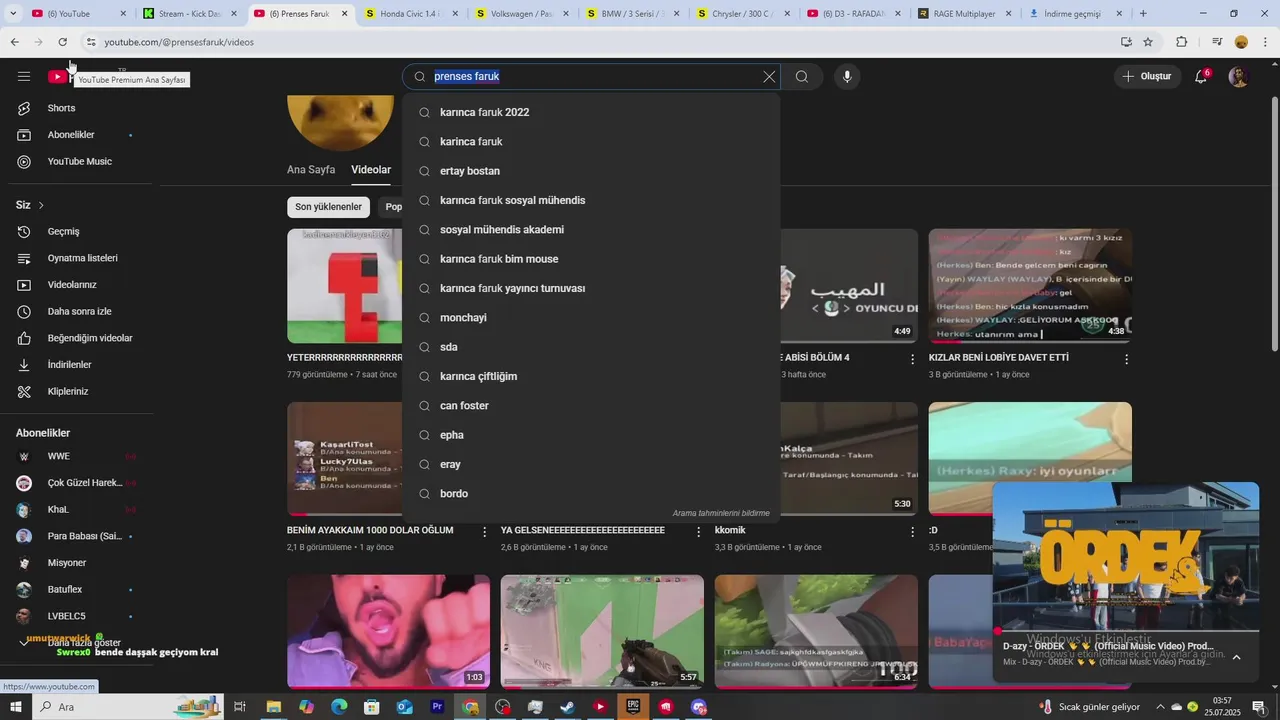Open options menu for kkomik video
The height and width of the screenshot is (720, 1280).
[x=912, y=532]
